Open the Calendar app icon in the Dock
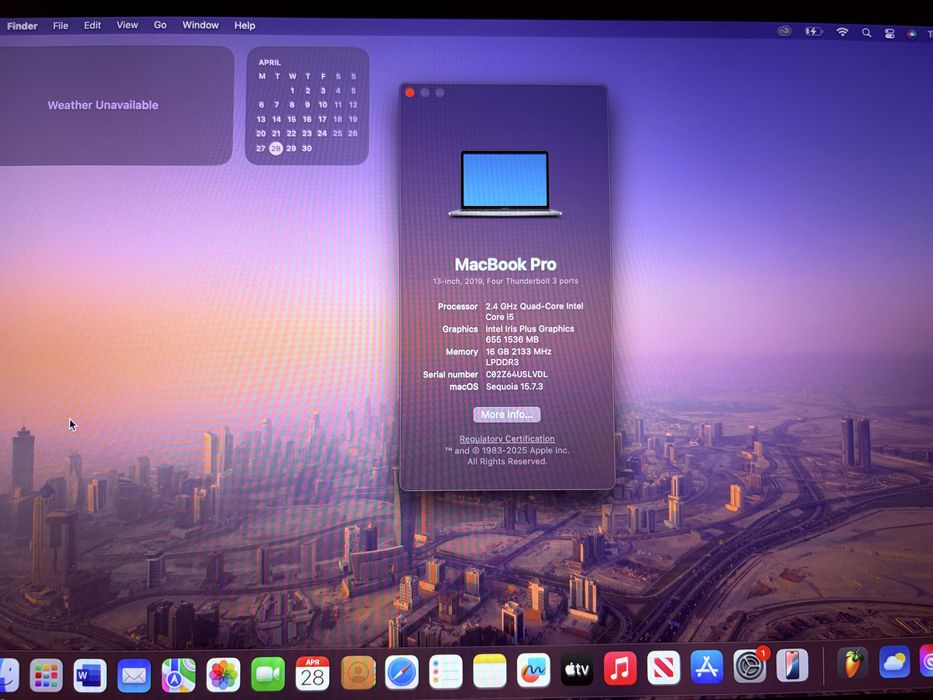 point(312,673)
